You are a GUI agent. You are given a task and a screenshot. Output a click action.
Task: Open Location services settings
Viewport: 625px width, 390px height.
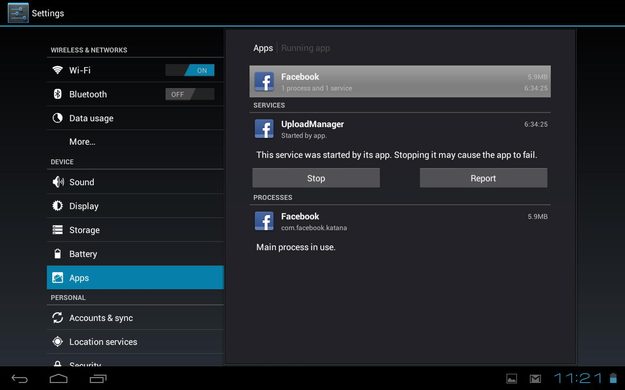click(x=135, y=342)
